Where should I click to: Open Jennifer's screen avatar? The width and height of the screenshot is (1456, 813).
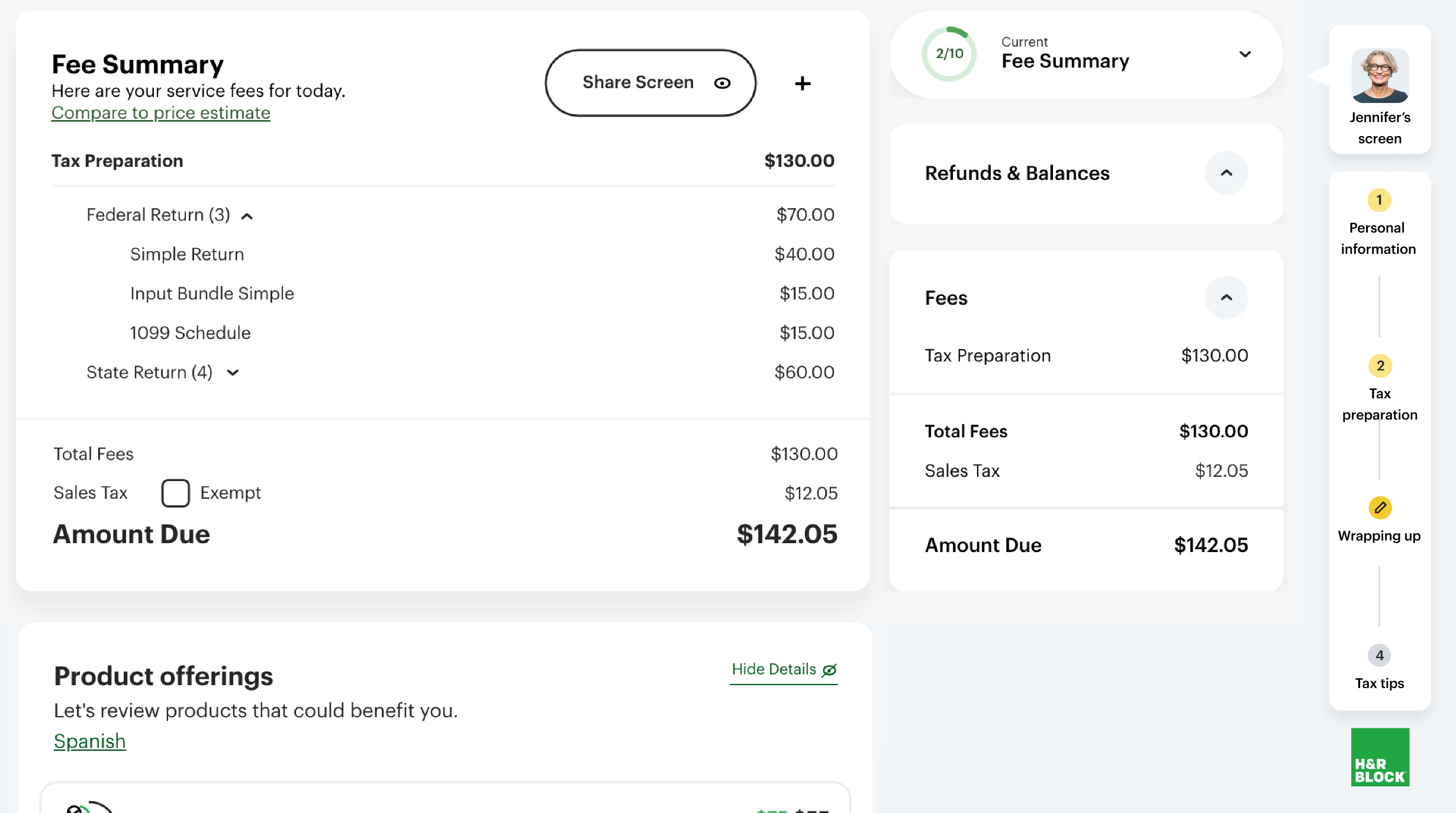click(x=1380, y=76)
